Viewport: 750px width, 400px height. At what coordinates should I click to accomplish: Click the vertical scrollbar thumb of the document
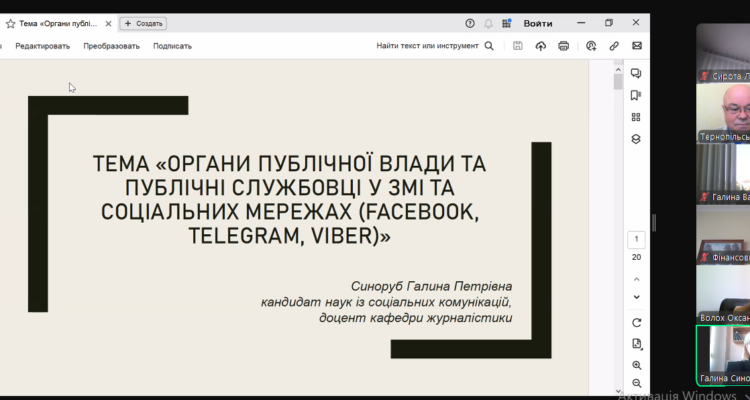click(618, 82)
